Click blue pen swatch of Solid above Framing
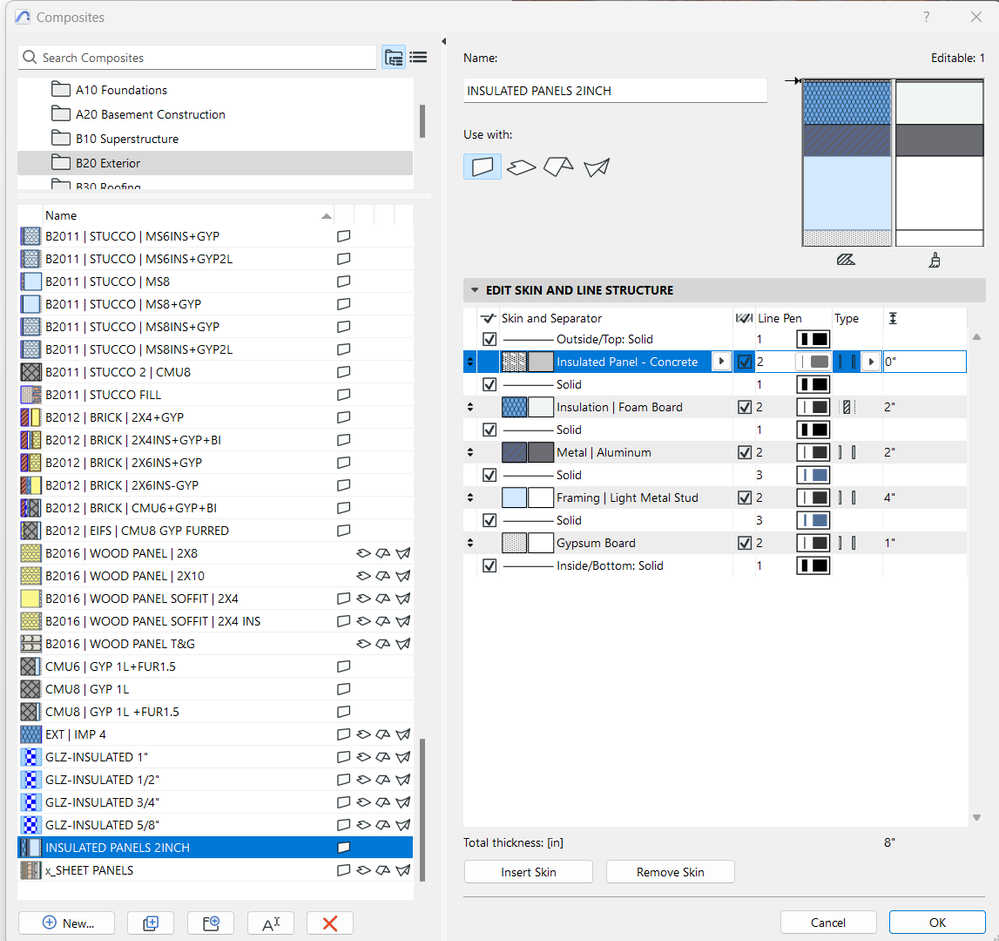This screenshot has width=999, height=941. point(813,475)
